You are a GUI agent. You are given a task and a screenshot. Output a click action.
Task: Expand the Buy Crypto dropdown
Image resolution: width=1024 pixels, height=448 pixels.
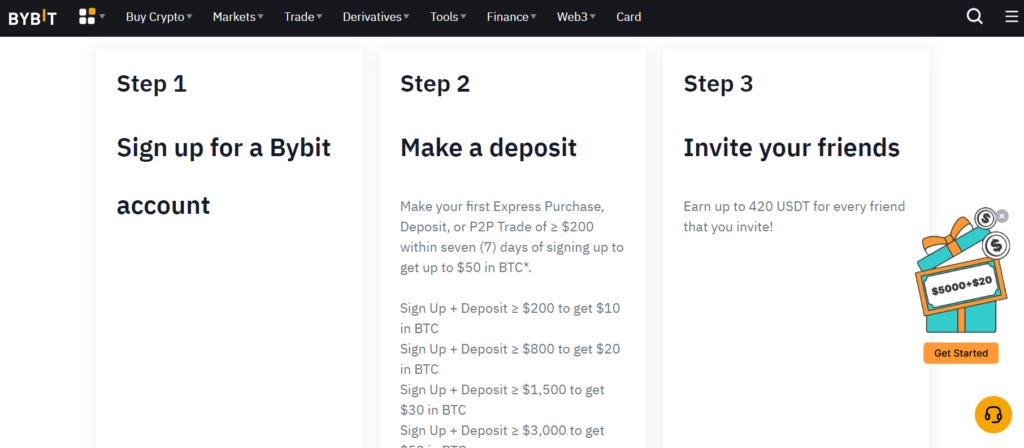[x=159, y=17]
